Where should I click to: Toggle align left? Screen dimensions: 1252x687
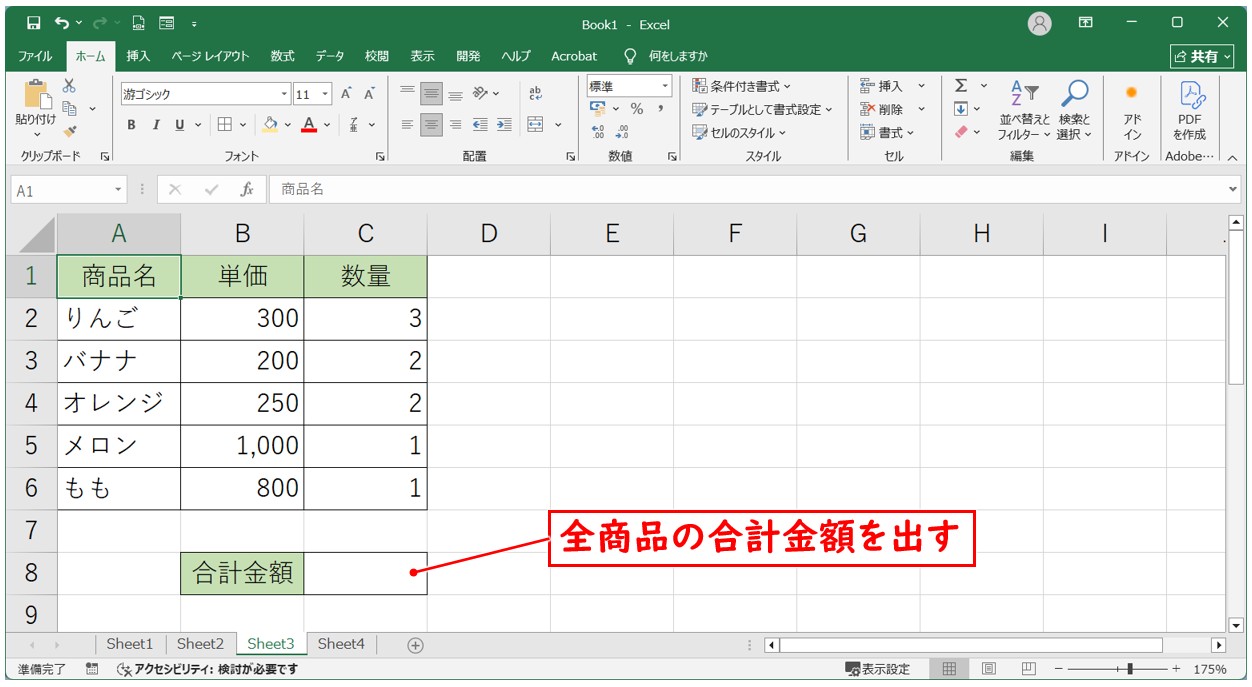pyautogui.click(x=407, y=125)
